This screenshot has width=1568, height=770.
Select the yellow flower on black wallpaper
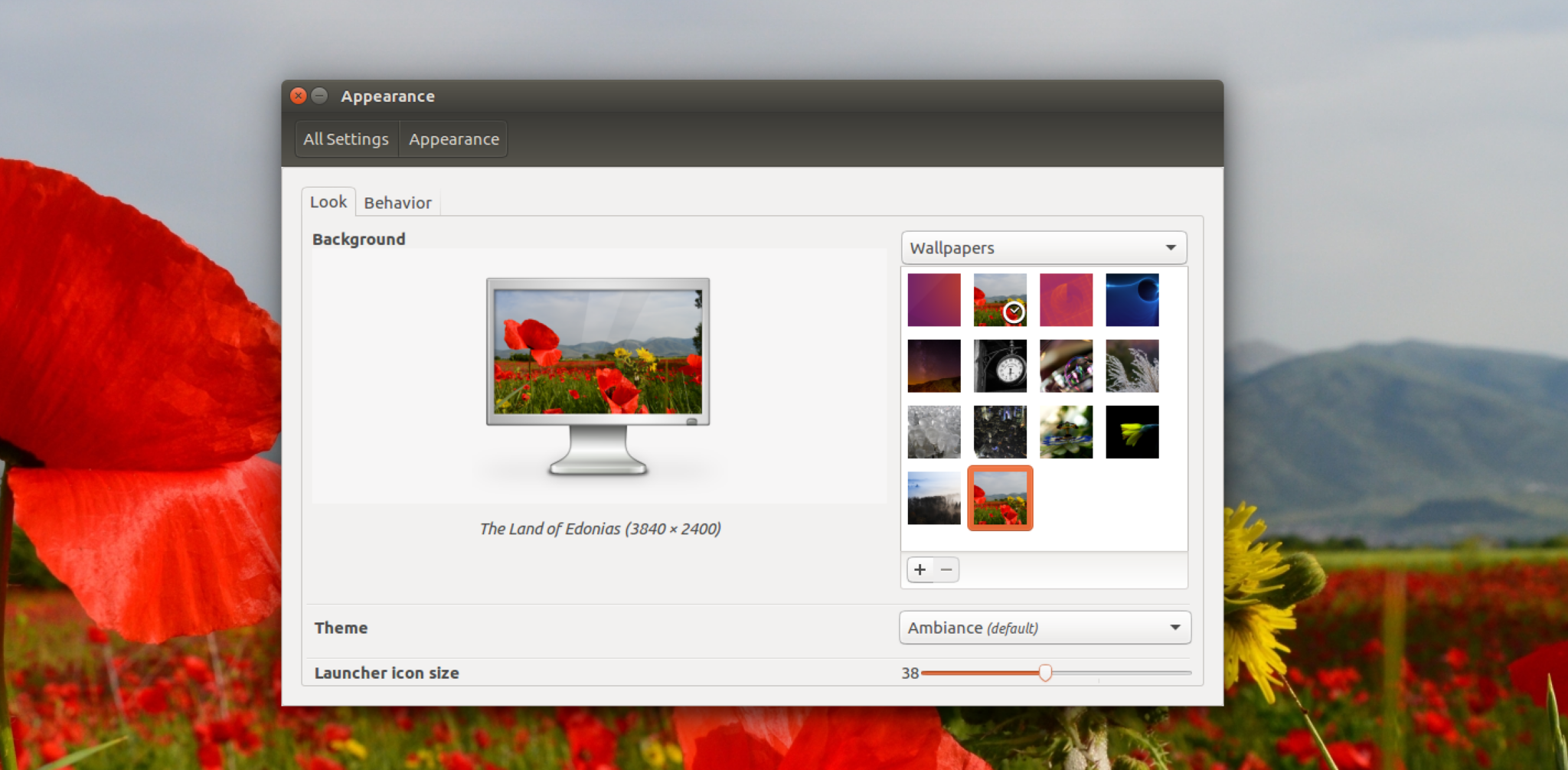tap(1132, 432)
